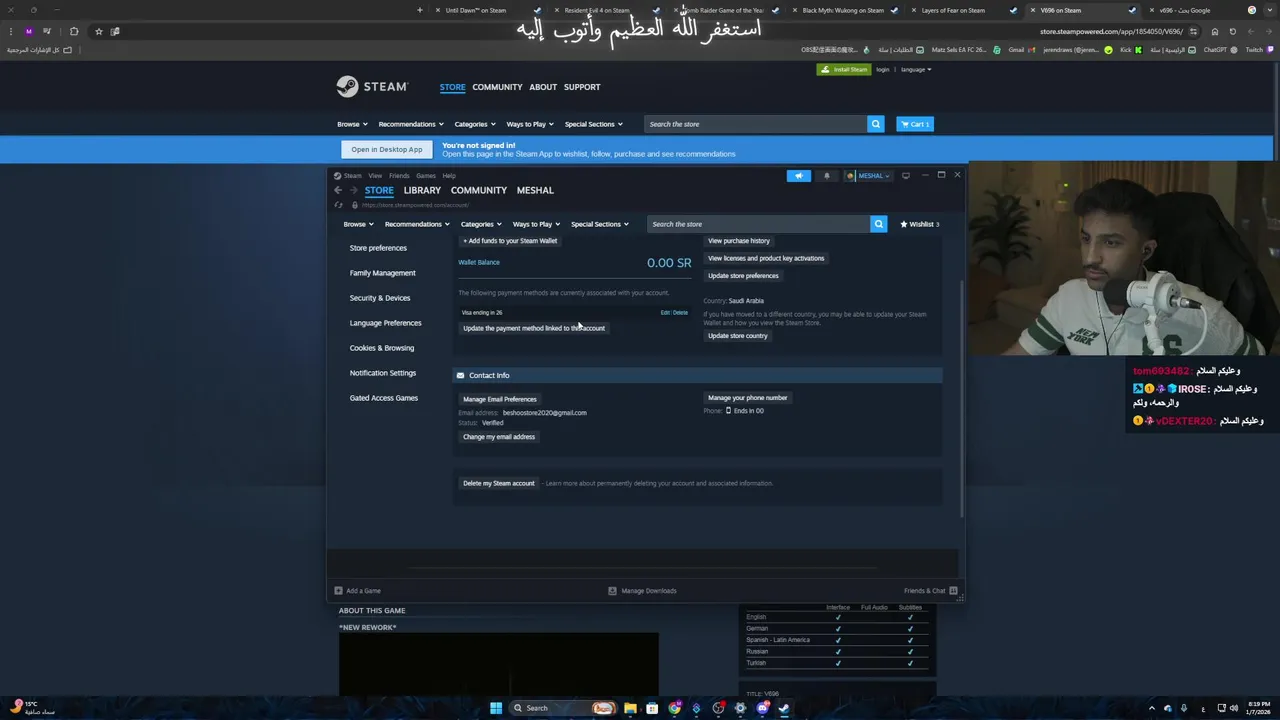Expand Ways to Play in Steam client
The height and width of the screenshot is (720, 1280).
click(x=536, y=224)
